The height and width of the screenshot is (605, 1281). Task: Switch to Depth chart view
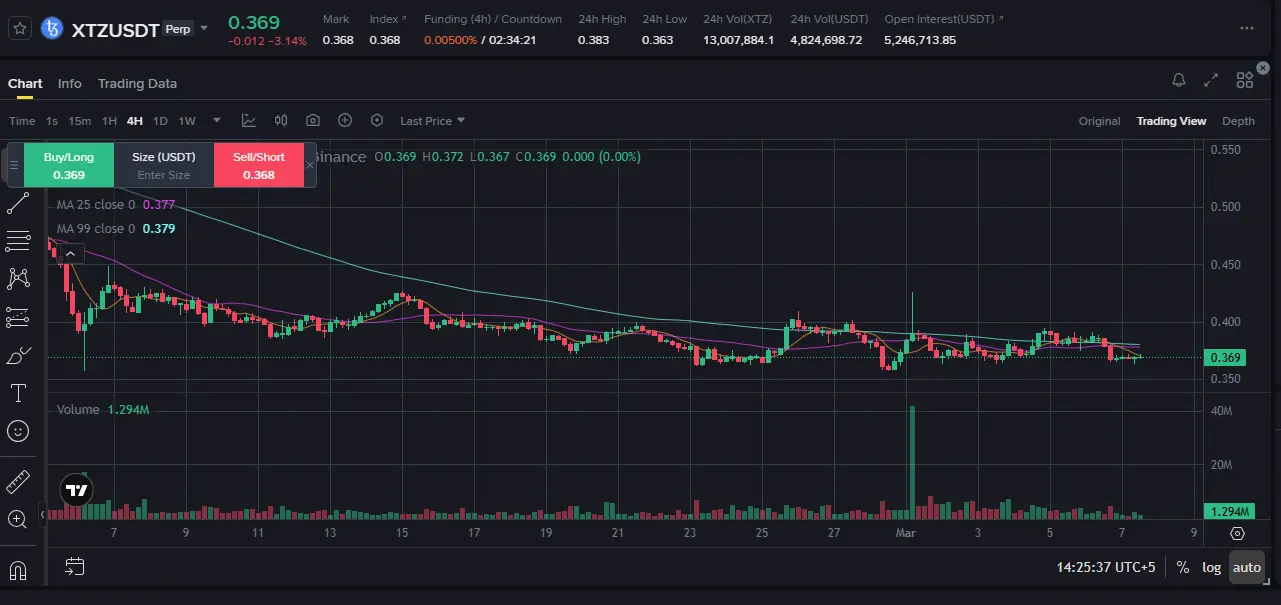point(1238,121)
